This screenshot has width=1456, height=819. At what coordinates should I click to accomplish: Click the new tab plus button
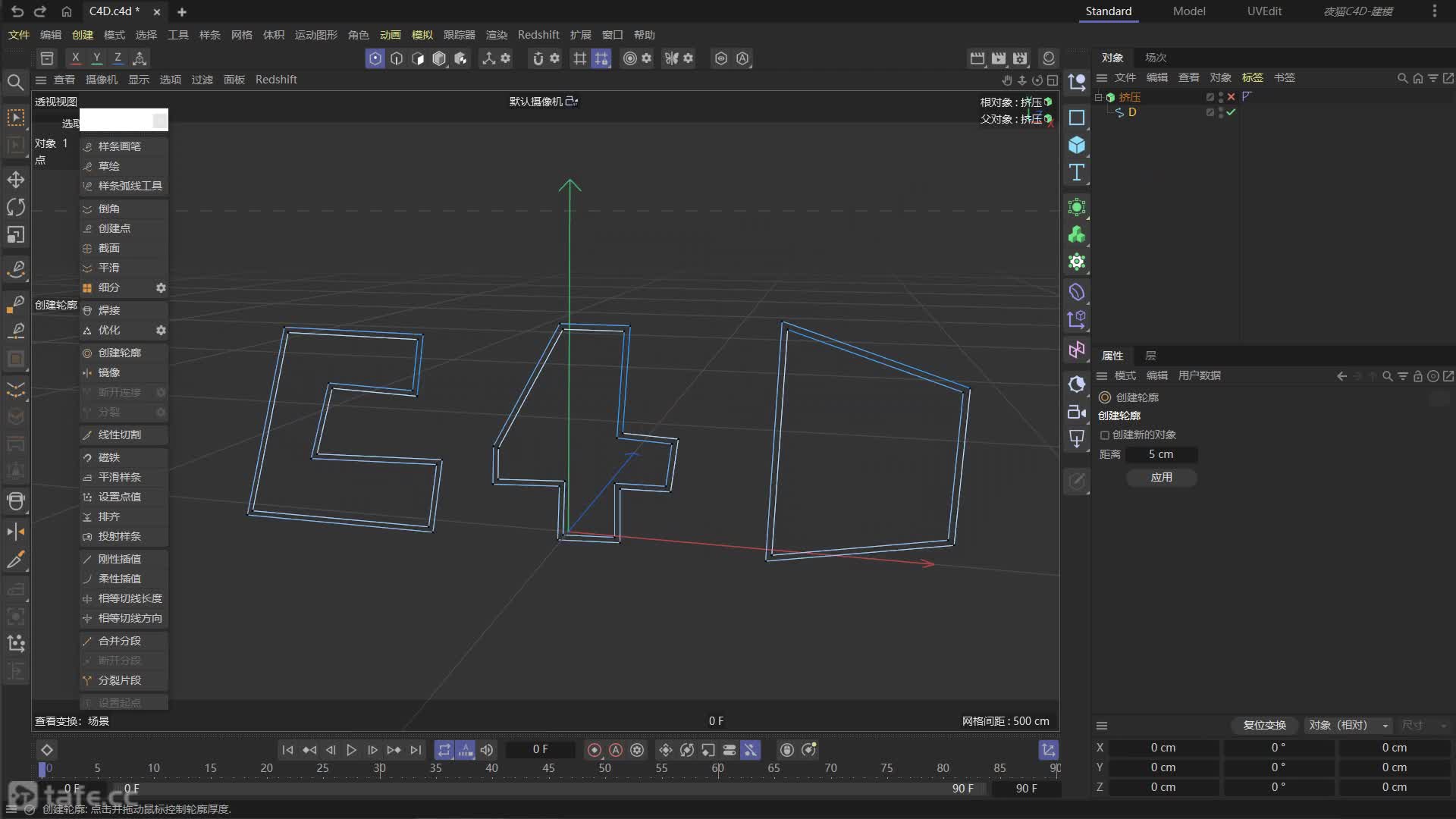pos(182,11)
